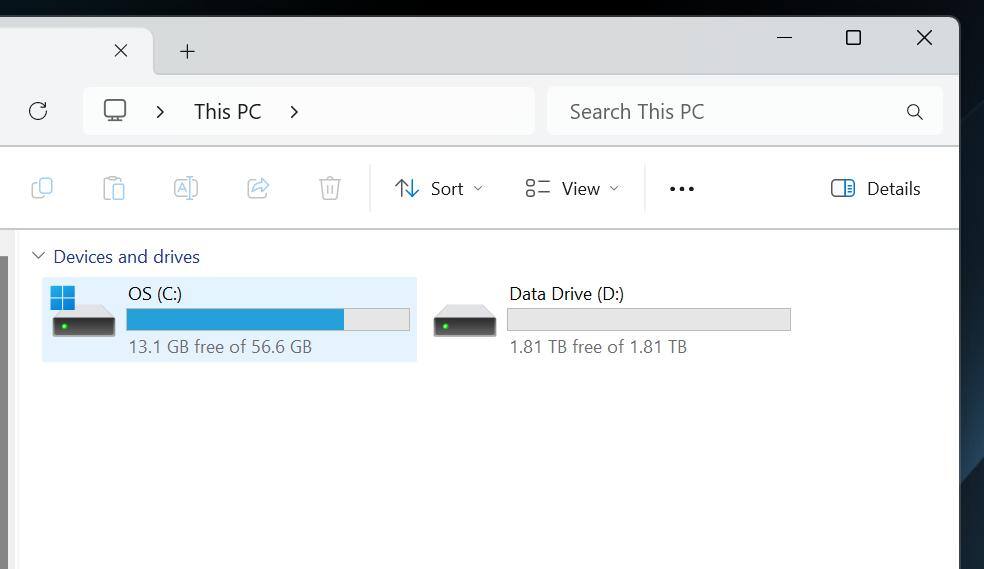Click the Copy icon in toolbar
984x569 pixels.
pyautogui.click(x=42, y=188)
